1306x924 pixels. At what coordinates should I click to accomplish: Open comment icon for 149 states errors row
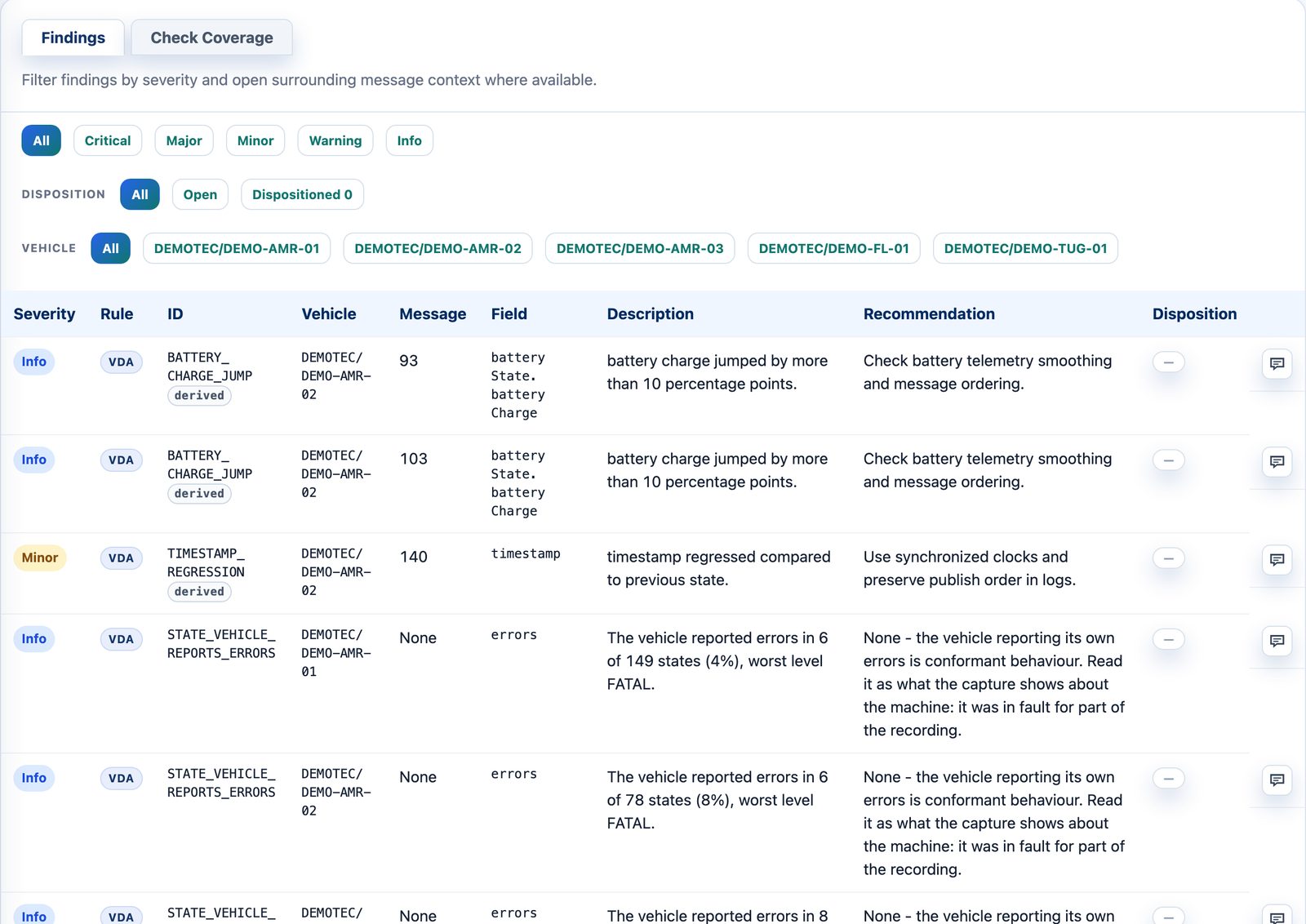click(1277, 641)
